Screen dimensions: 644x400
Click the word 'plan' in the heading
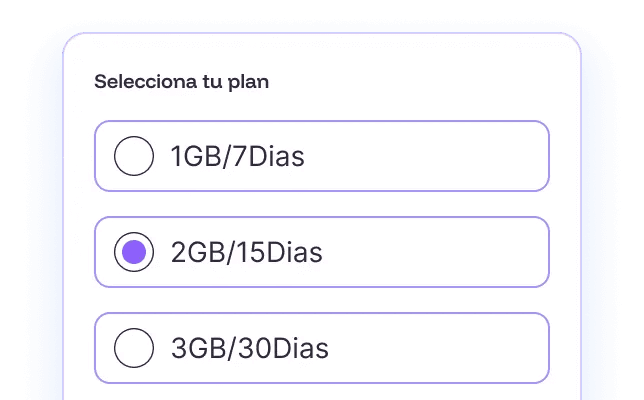[x=249, y=82]
